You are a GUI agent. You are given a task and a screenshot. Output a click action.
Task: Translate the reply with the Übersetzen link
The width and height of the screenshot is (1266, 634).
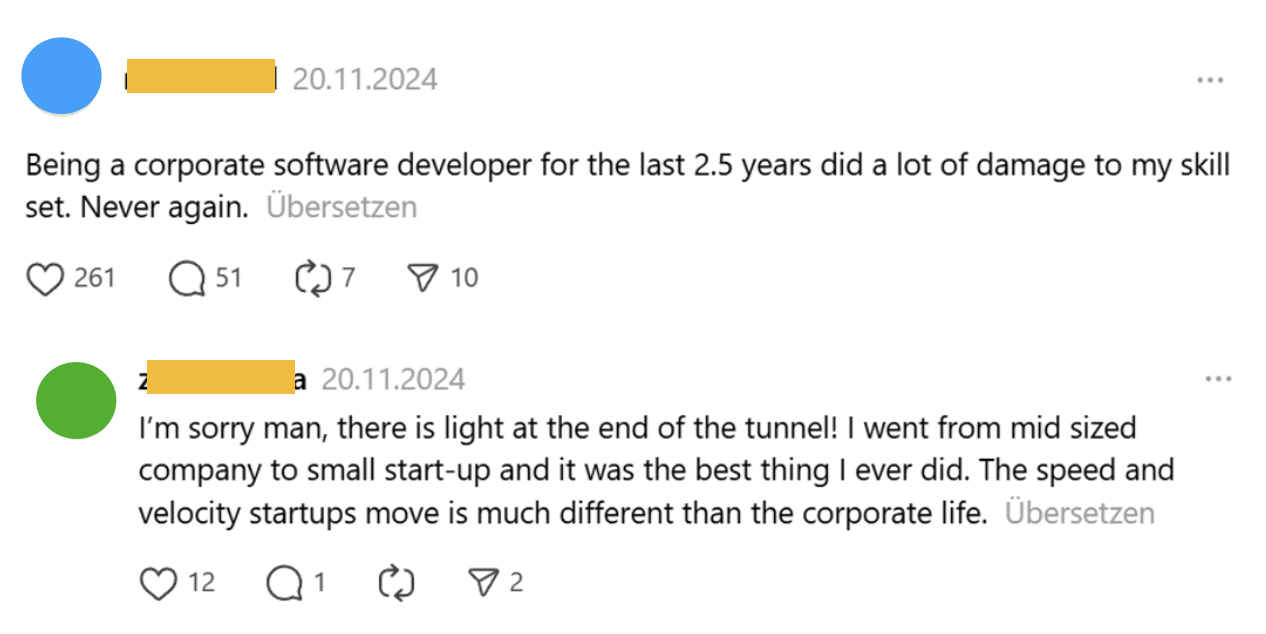coord(1079,514)
